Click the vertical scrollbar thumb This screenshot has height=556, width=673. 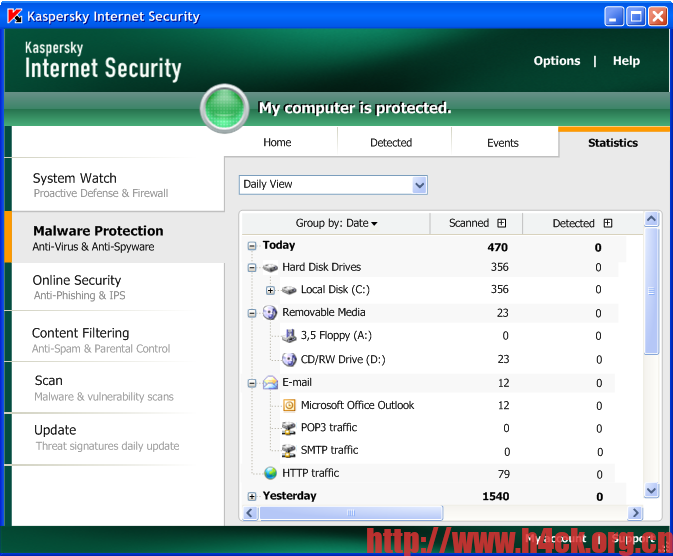click(x=652, y=291)
